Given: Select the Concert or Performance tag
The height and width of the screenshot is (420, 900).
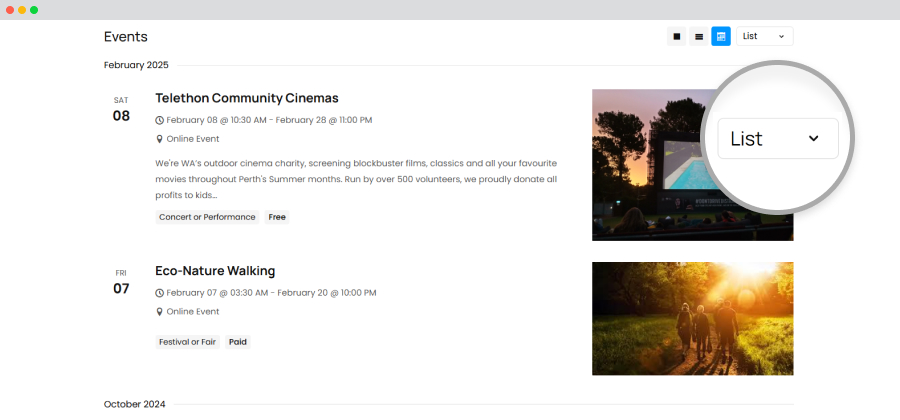Looking at the screenshot, I should (x=207, y=217).
